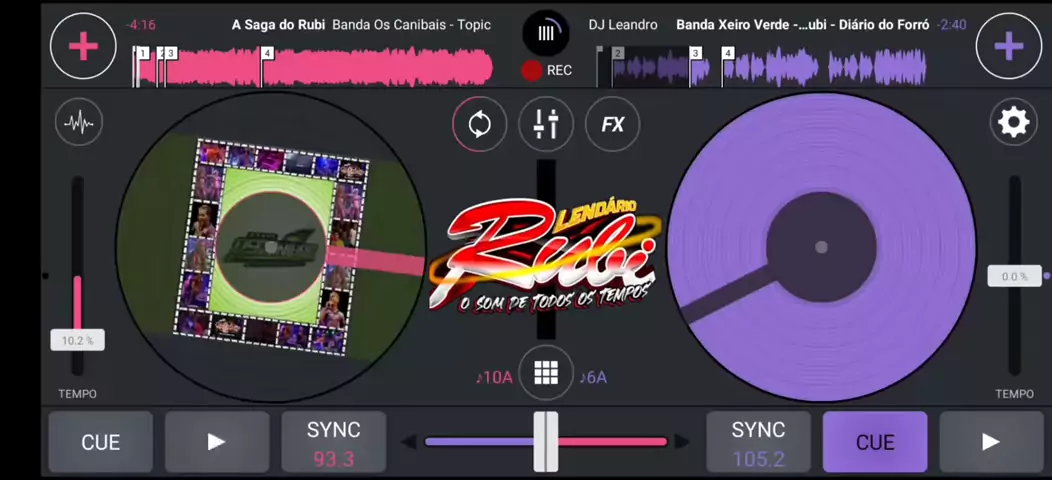Open the settings gear
Image resolution: width=1052 pixels, height=480 pixels.
(1013, 122)
